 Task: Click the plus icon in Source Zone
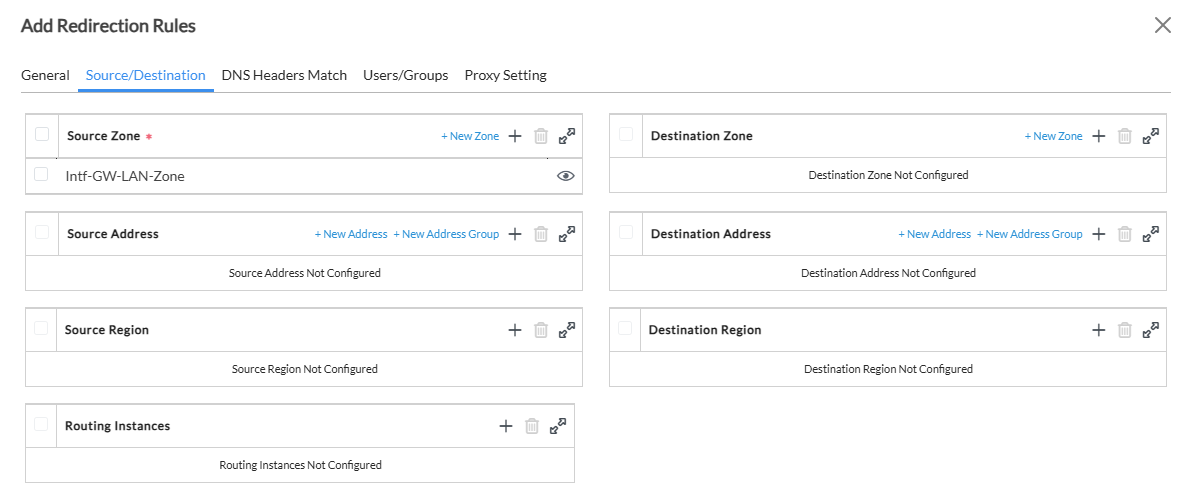click(515, 136)
